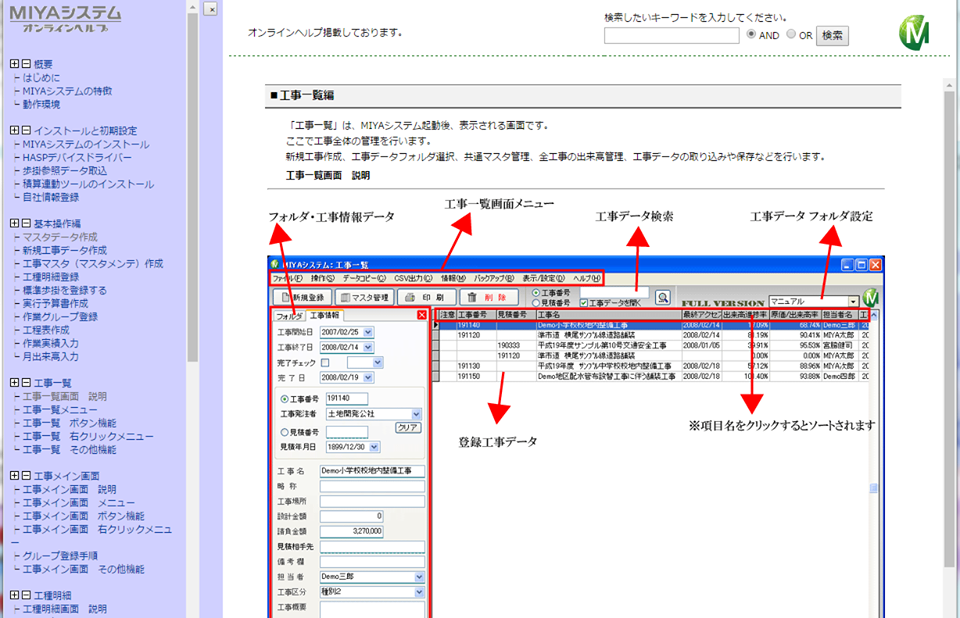The image size is (960, 618).
Task: Open the CSV出力(O) menu
Action: [413, 279]
